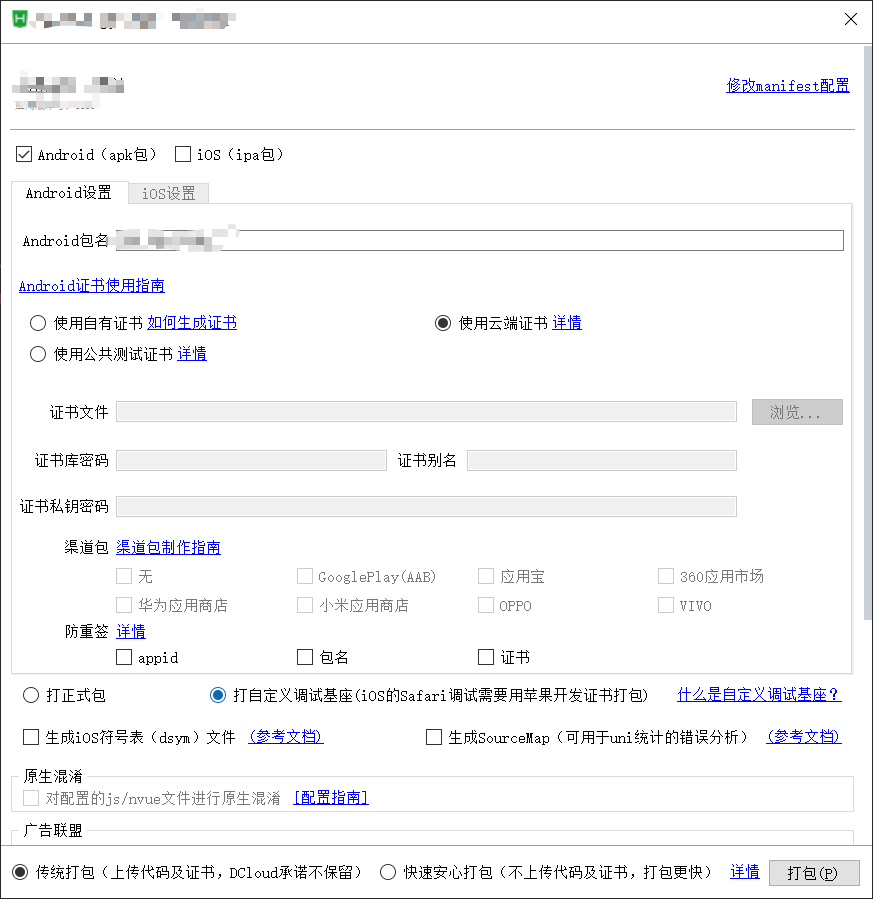Select 使用公共测试证书 option

[37, 353]
